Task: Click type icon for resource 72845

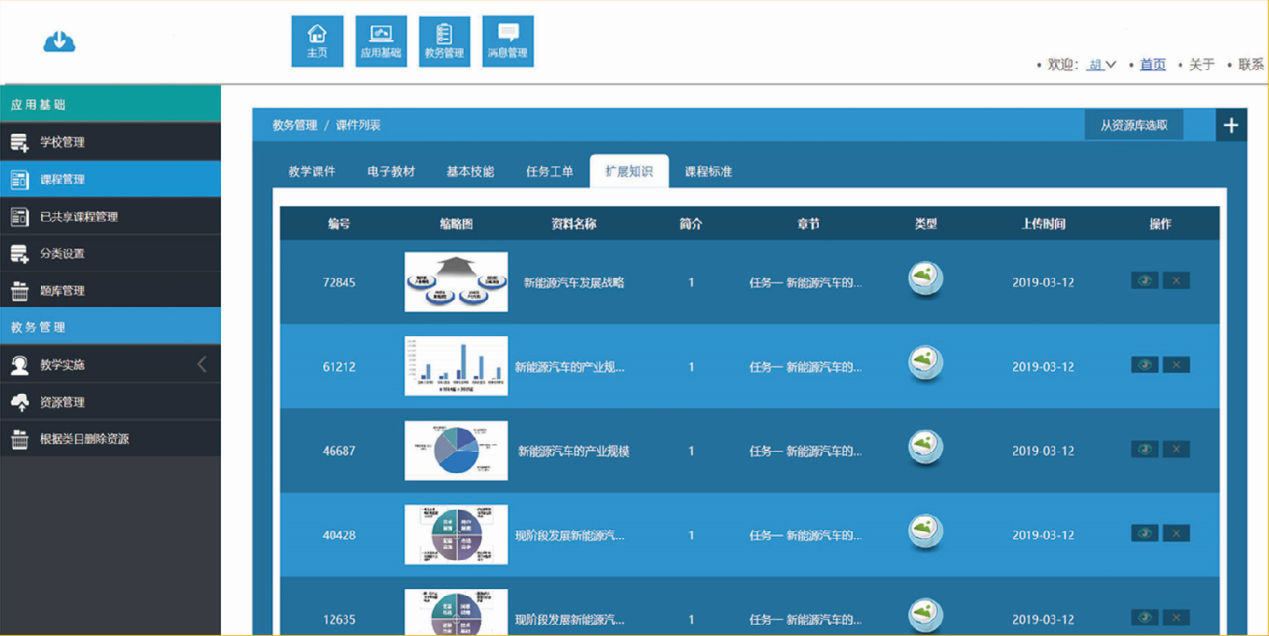Action: tap(926, 280)
